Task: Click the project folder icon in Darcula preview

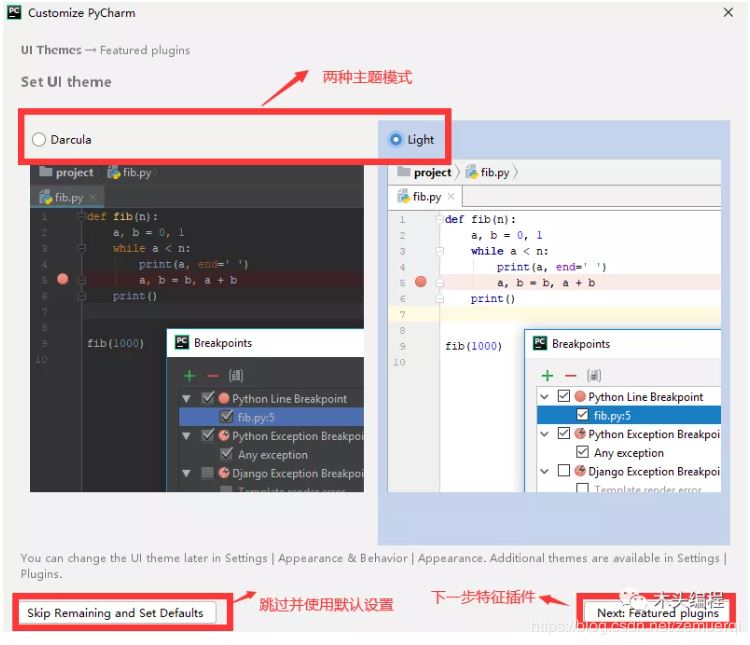Action: [46, 171]
